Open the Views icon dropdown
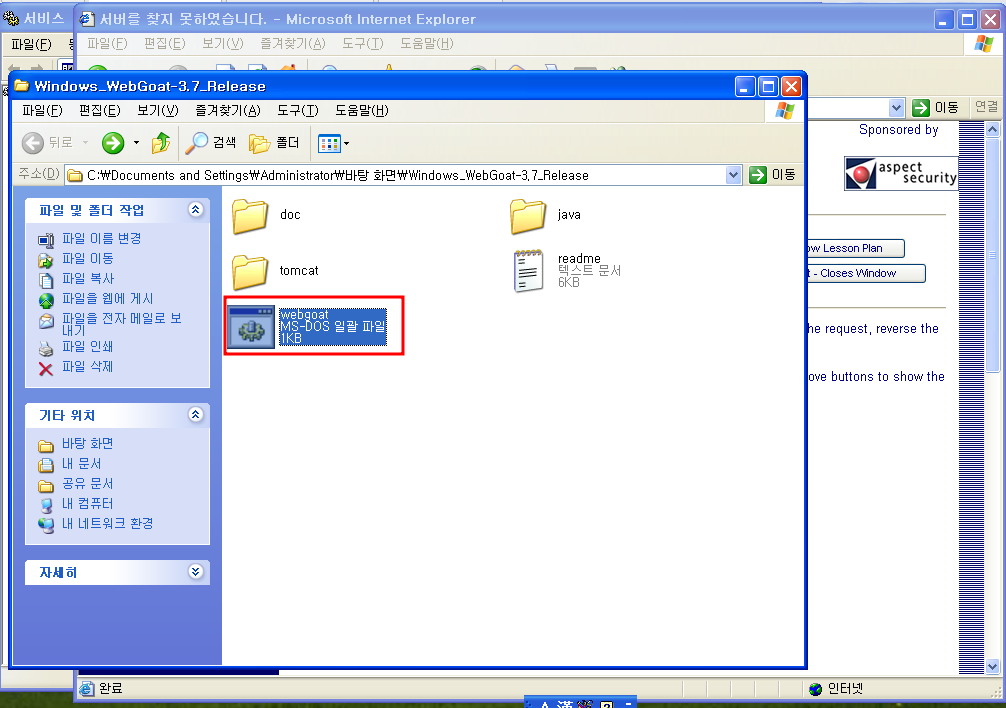The width and height of the screenshot is (1006, 708). pos(334,143)
